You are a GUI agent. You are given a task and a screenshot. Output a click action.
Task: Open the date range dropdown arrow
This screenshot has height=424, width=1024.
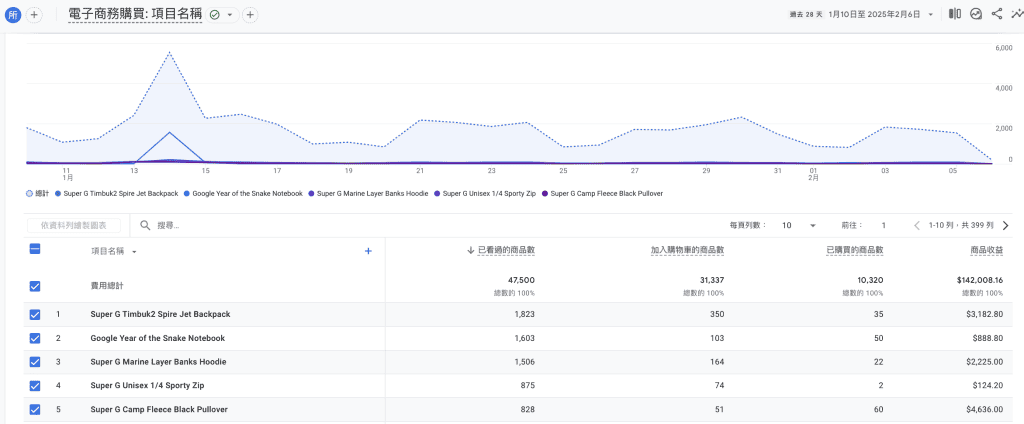[930, 14]
